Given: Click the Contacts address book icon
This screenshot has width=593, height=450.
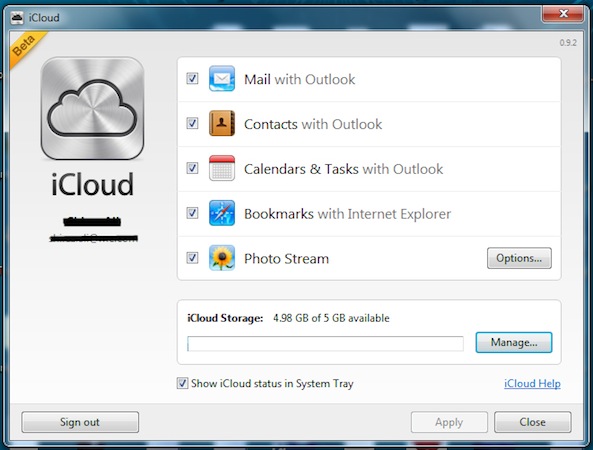Looking at the screenshot, I should point(222,123).
